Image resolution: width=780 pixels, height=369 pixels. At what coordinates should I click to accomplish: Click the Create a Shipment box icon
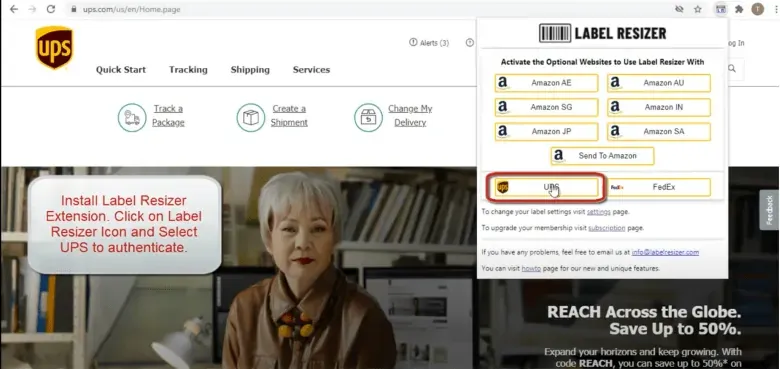251,117
